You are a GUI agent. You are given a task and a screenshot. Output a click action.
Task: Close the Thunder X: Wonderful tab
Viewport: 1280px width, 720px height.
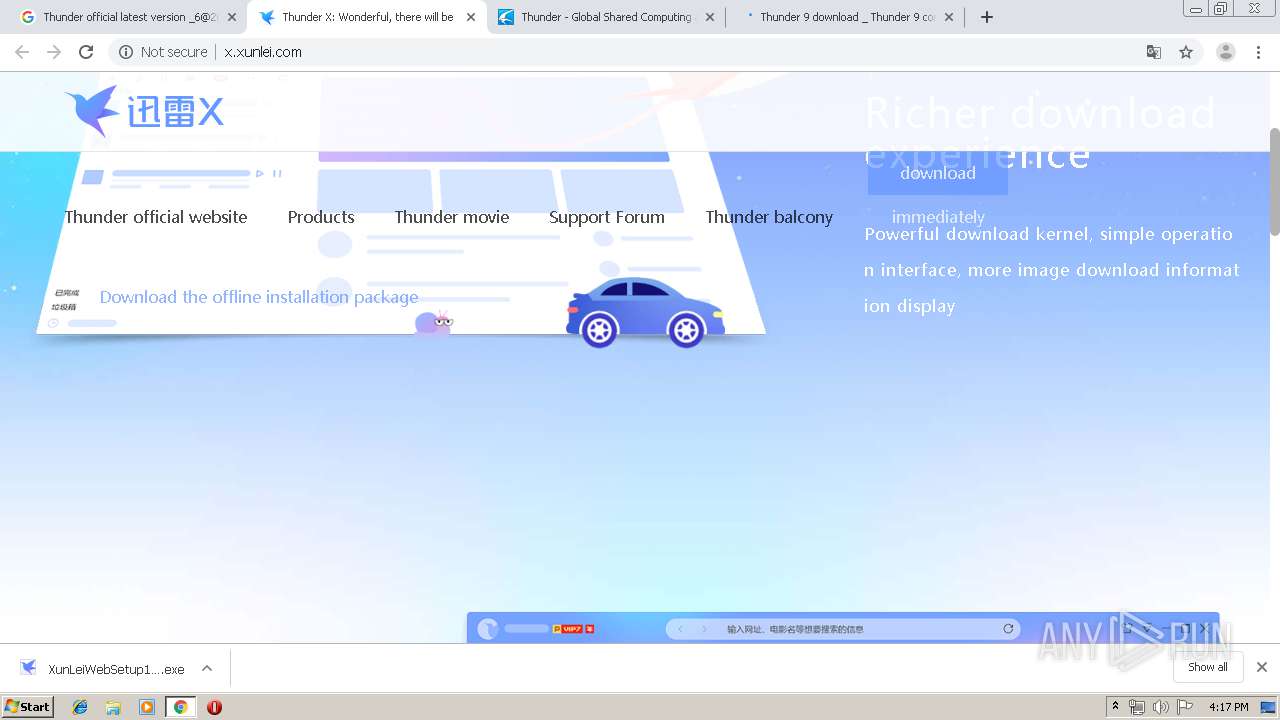point(471,17)
